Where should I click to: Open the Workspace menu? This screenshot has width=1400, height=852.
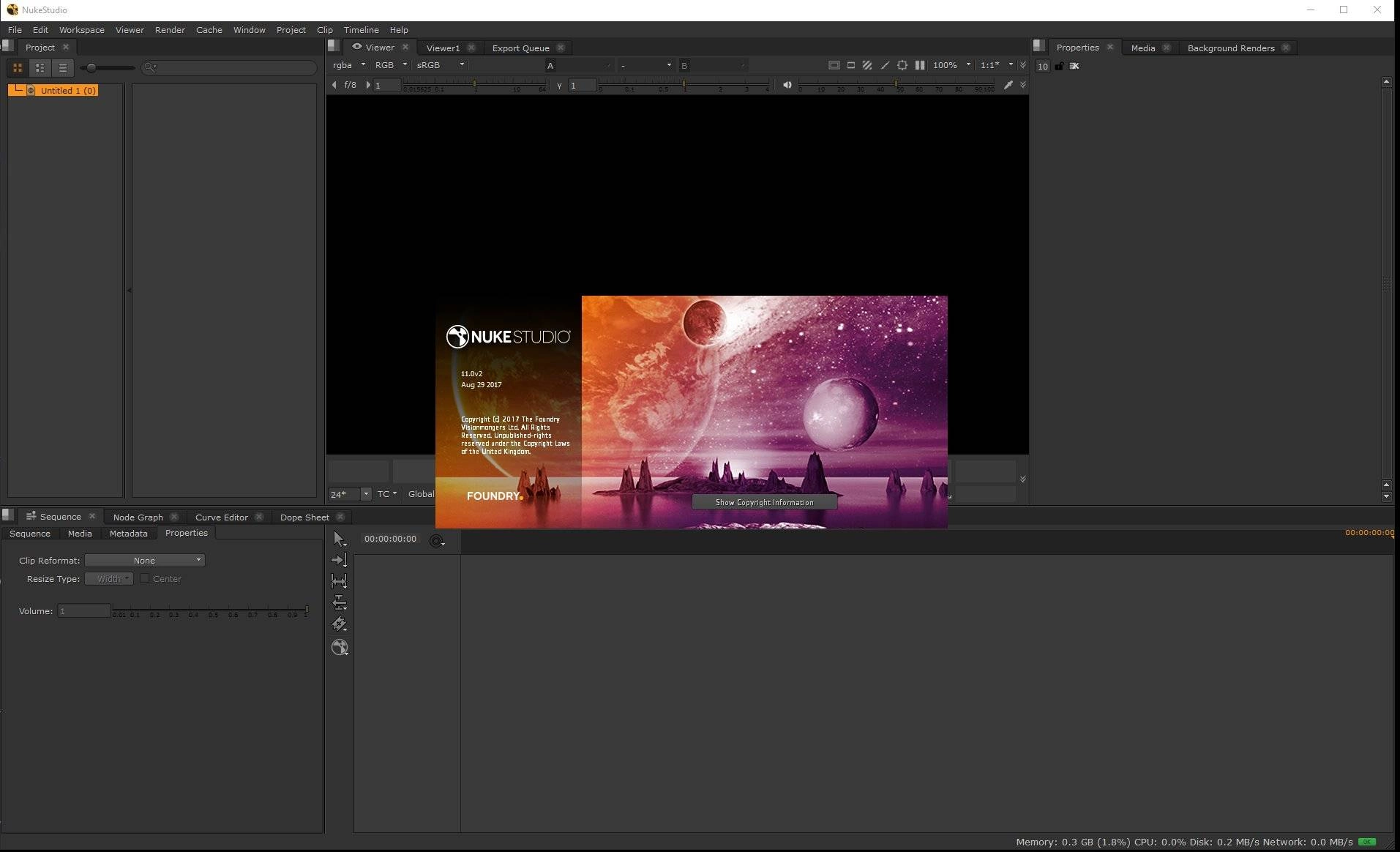click(82, 30)
